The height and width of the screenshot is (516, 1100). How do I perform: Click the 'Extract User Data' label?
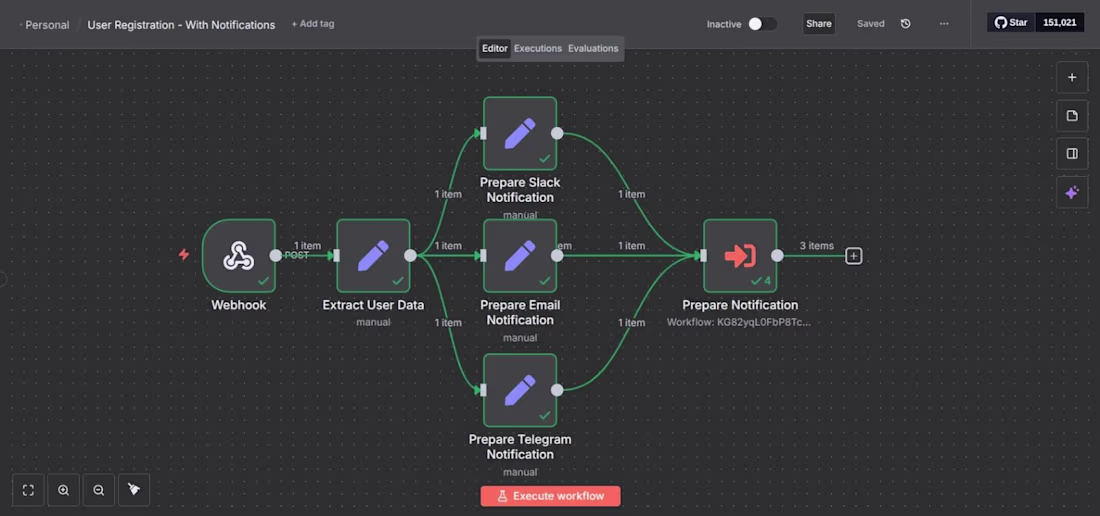click(373, 305)
